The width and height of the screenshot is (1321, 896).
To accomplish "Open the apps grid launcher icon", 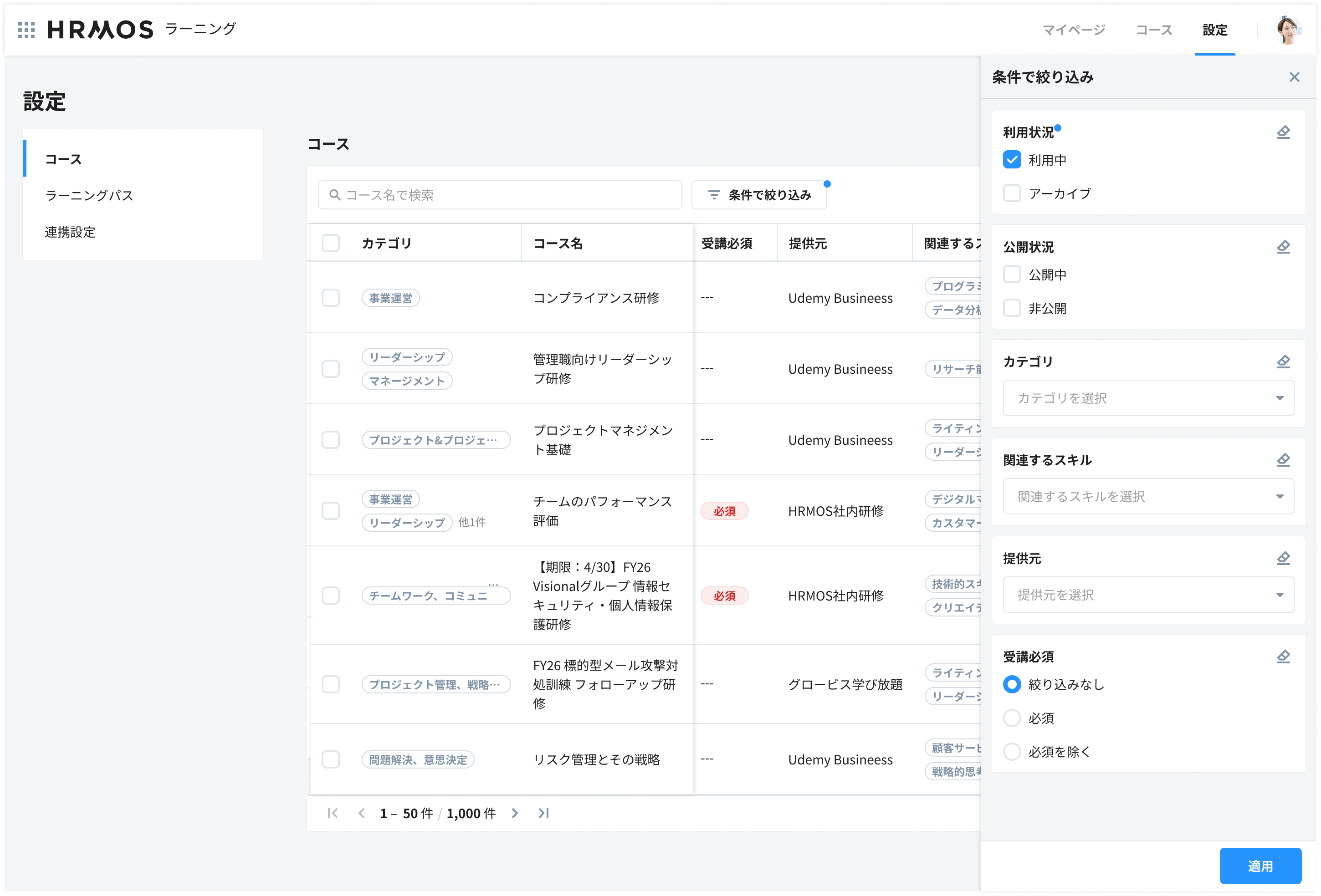I will click(26, 30).
